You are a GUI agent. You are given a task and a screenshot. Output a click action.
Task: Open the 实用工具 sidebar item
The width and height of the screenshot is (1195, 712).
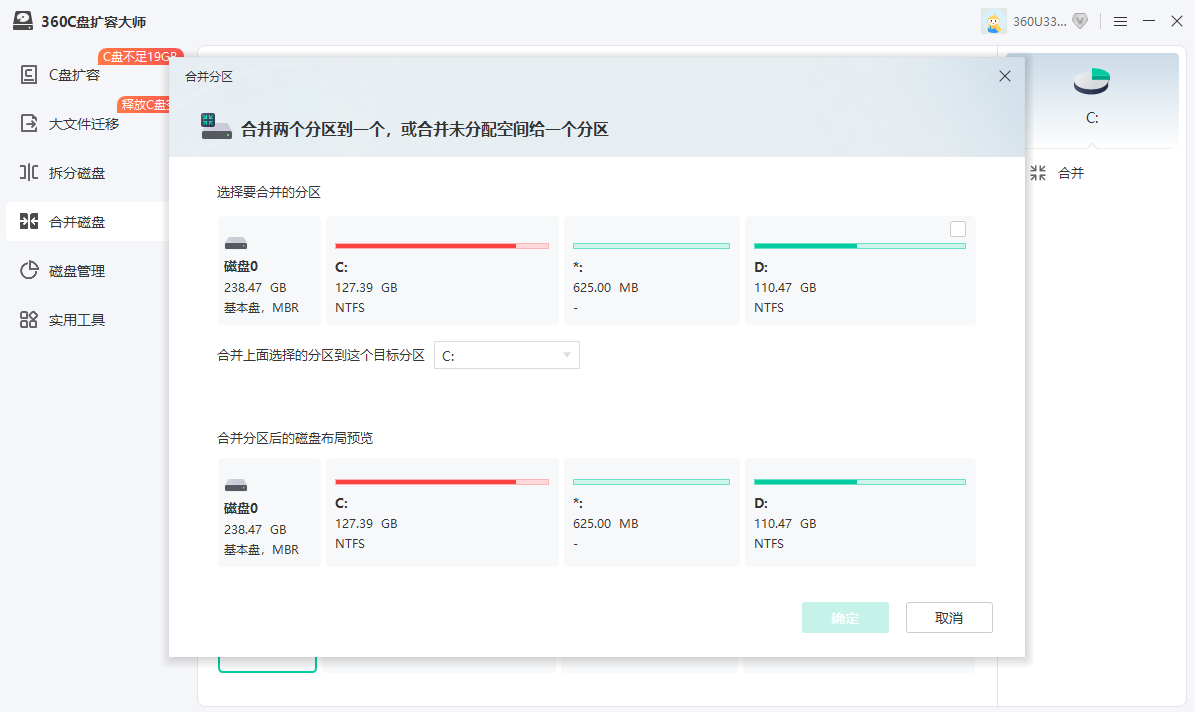point(87,320)
